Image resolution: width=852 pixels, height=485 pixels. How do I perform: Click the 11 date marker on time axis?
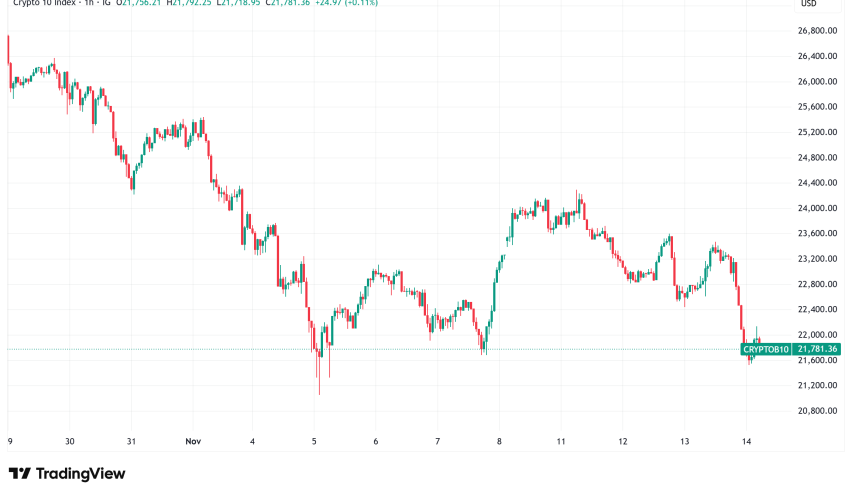[x=561, y=440]
